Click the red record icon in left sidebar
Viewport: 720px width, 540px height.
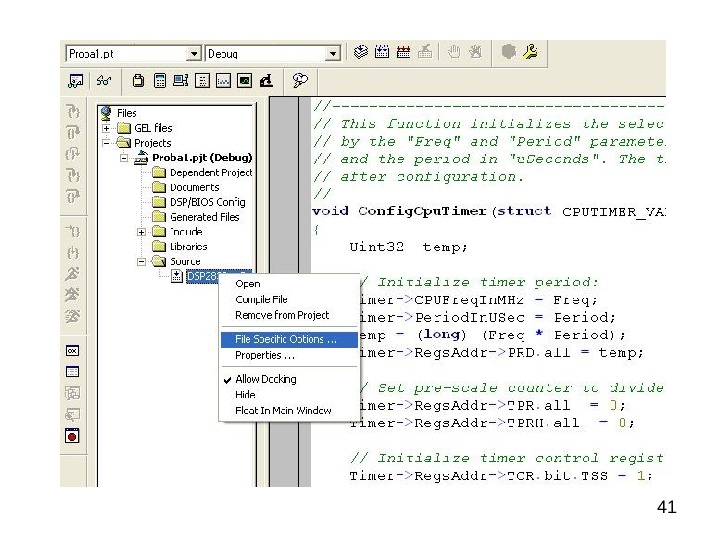[x=72, y=435]
